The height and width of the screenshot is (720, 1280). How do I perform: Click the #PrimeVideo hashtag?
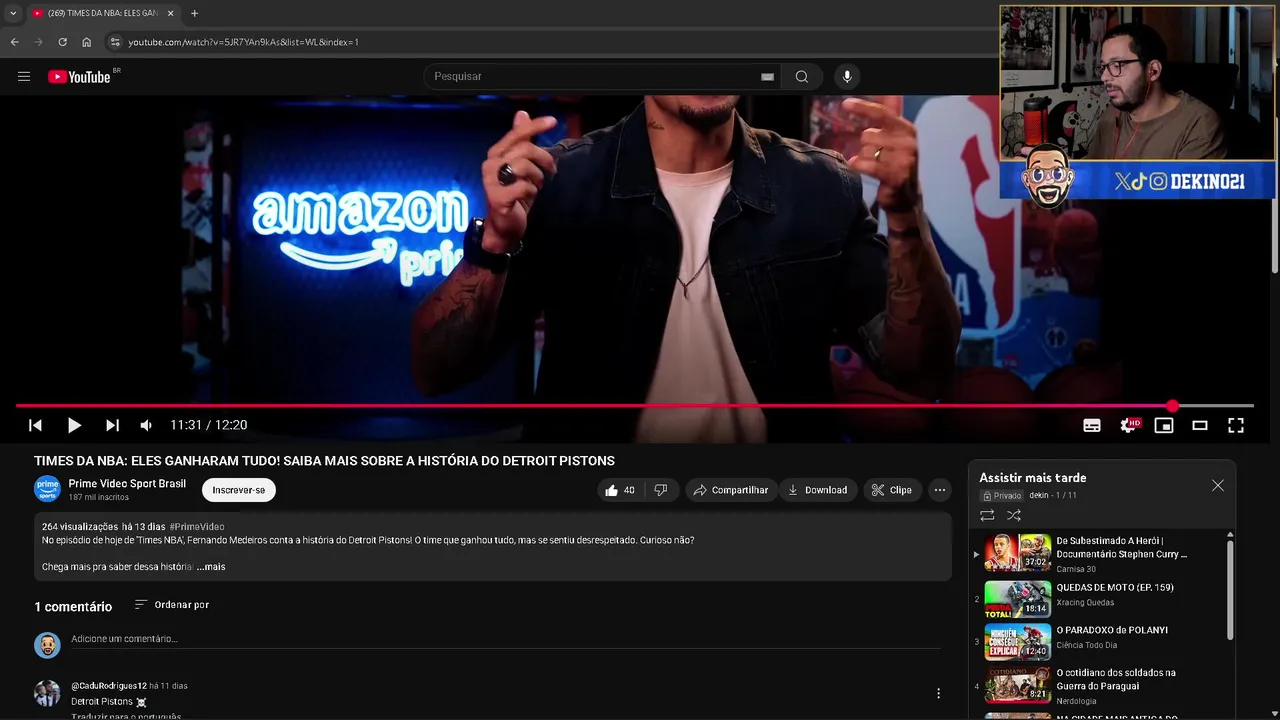pos(197,527)
